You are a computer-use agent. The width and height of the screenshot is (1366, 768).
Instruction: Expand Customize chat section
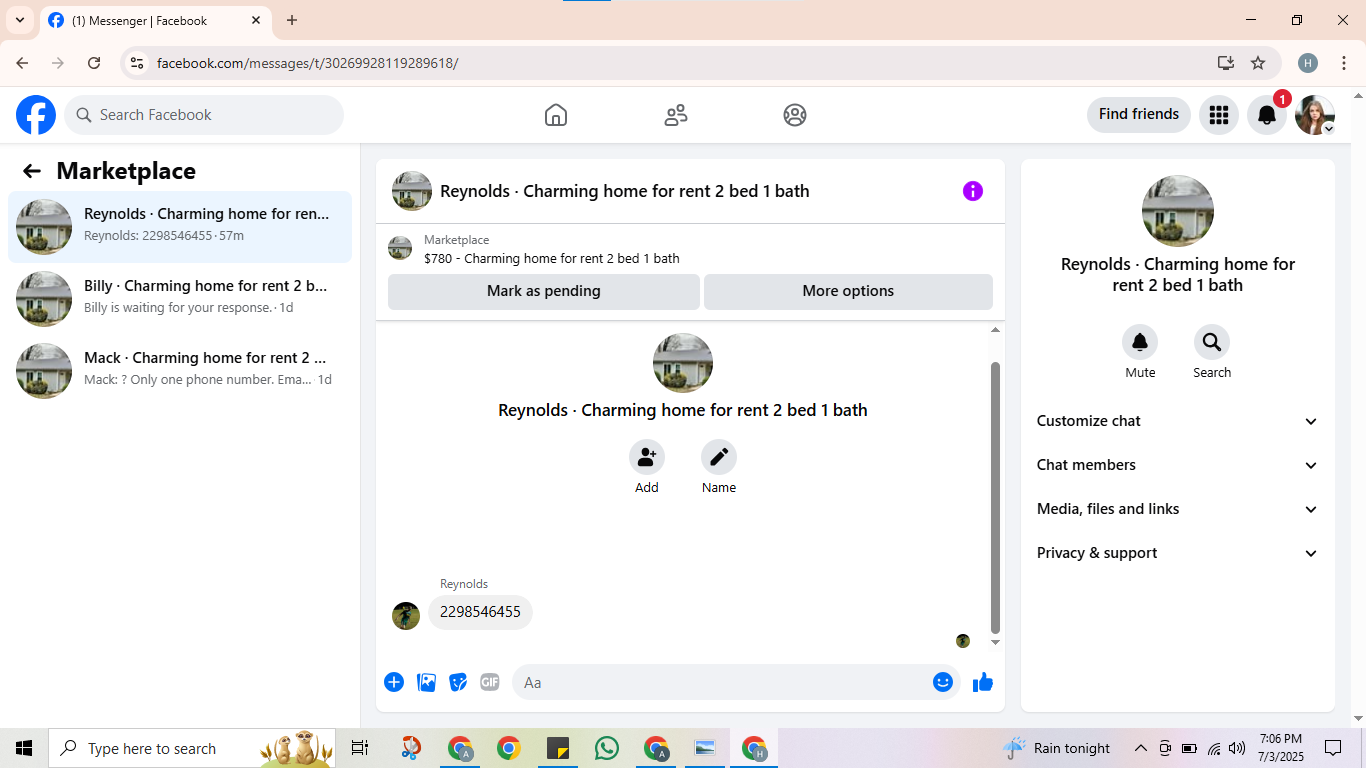[x=1178, y=421]
